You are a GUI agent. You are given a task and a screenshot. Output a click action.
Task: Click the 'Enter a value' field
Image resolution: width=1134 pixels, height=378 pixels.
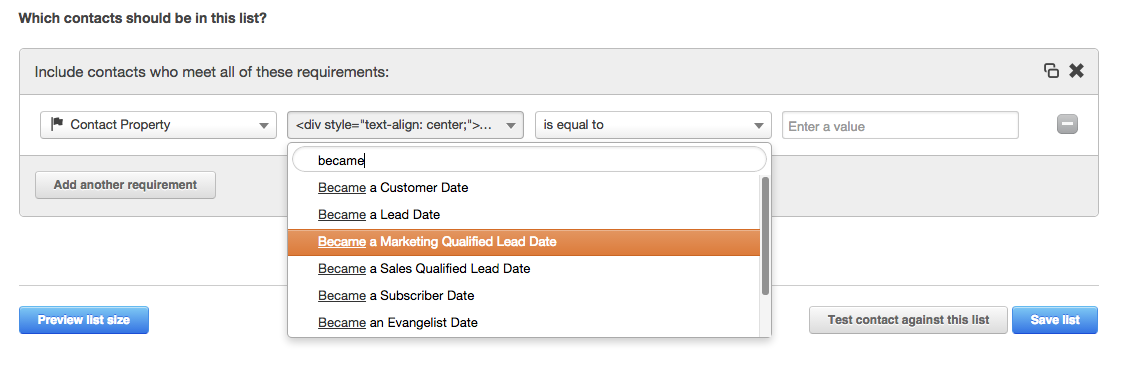click(x=900, y=125)
